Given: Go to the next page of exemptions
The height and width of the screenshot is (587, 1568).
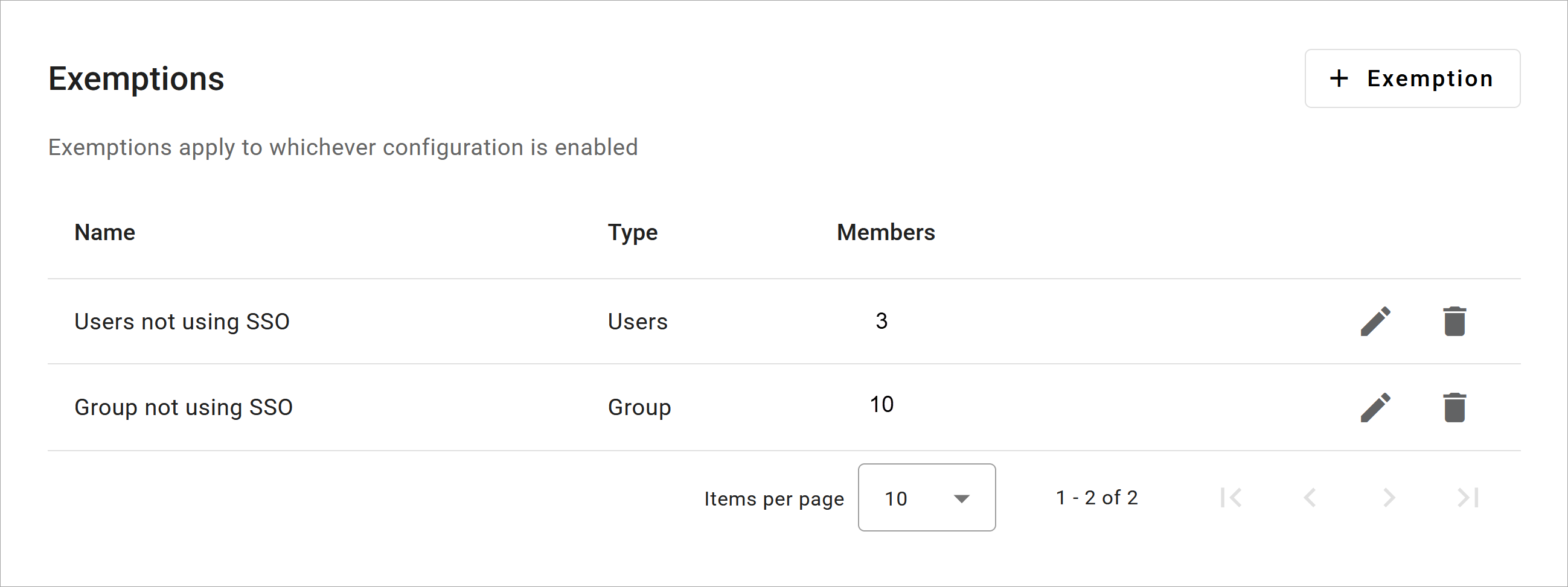Looking at the screenshot, I should pos(1389,498).
